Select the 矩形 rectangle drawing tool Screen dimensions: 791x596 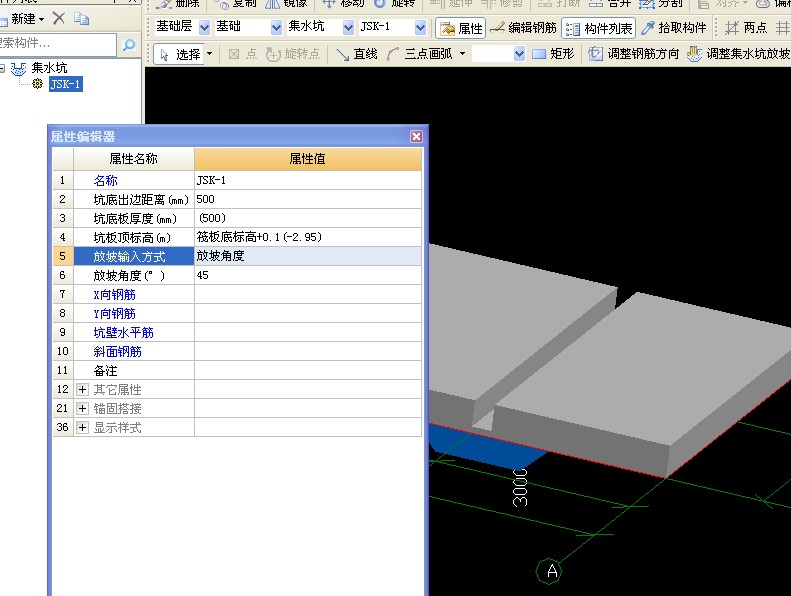[553, 54]
